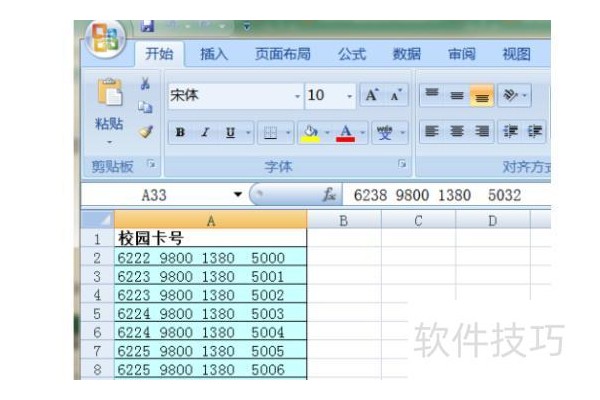The image size is (600, 400).
Task: Click the Select All corner triangle
Action: point(98,219)
